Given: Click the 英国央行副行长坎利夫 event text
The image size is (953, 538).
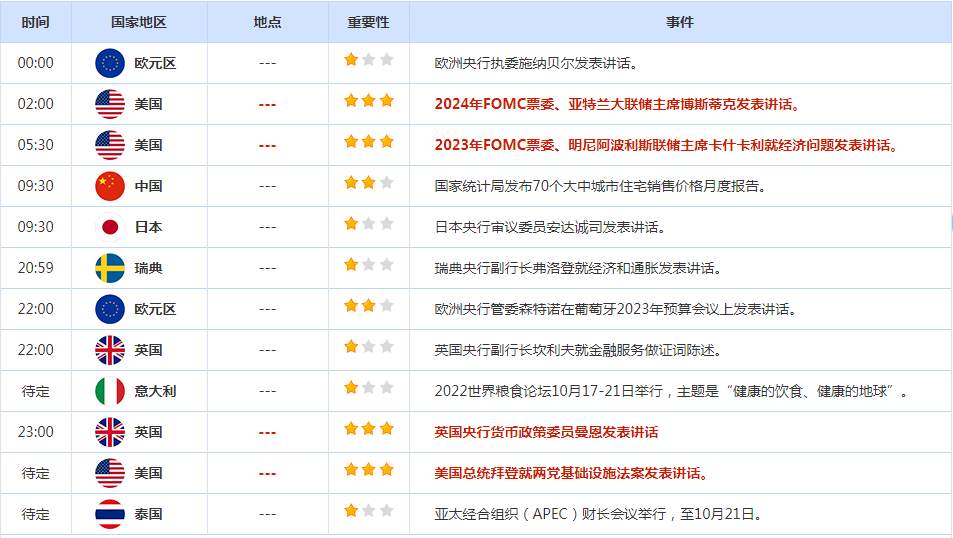Looking at the screenshot, I should pyautogui.click(x=578, y=350).
